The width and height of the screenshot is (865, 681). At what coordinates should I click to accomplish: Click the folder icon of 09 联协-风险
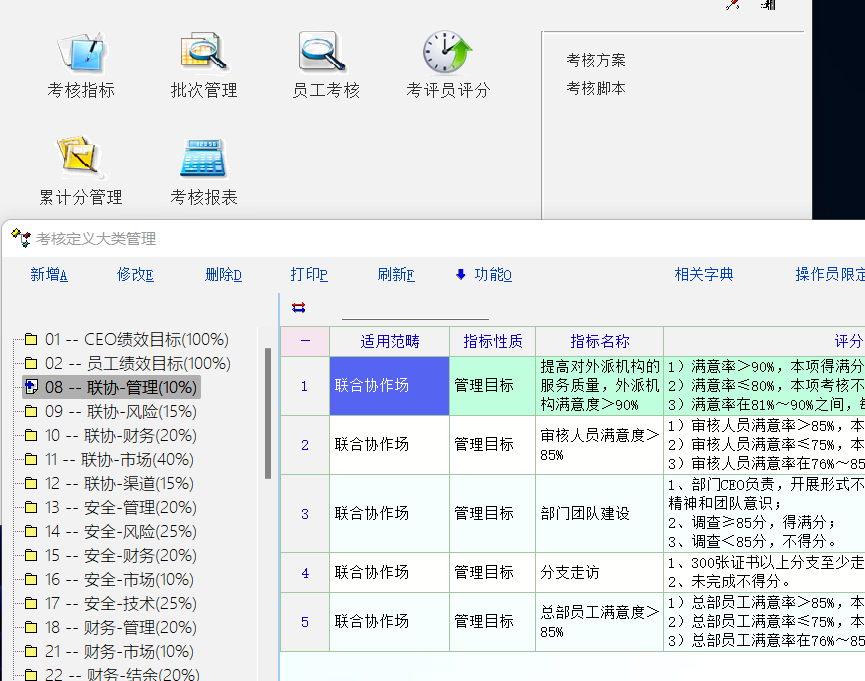[x=31, y=412]
